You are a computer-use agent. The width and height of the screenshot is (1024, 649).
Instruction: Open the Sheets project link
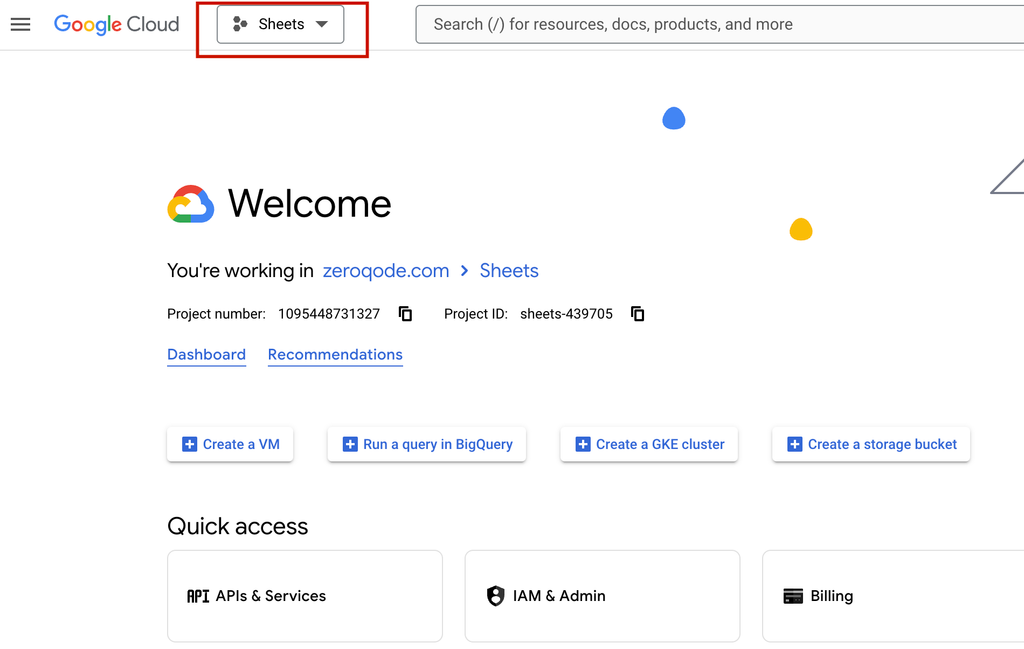509,271
